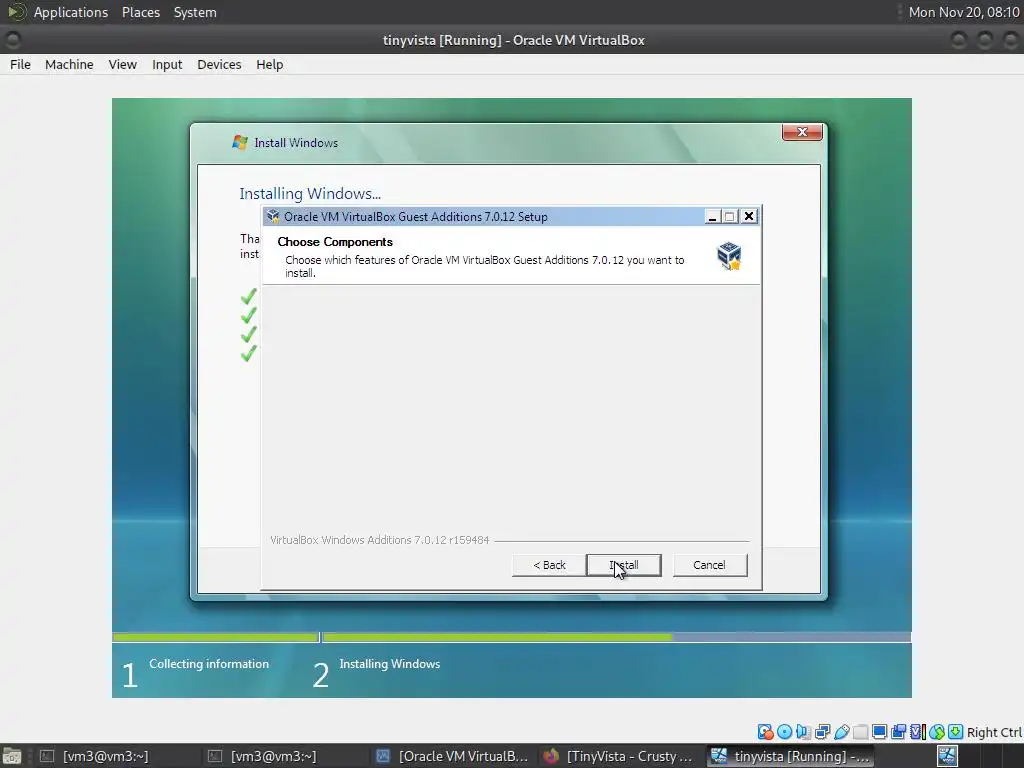Image resolution: width=1024 pixels, height=768 pixels.
Task: Open the Devices menu
Action: [219, 65]
